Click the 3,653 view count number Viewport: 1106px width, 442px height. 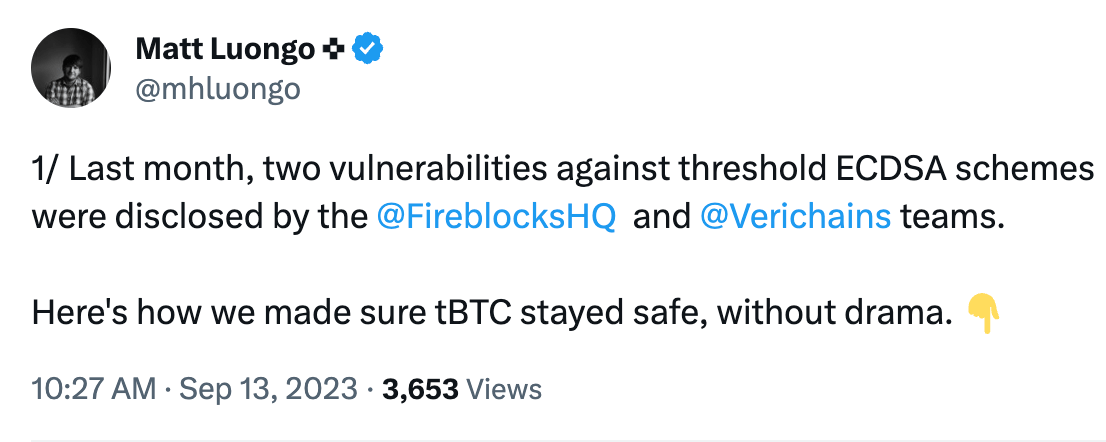point(420,388)
